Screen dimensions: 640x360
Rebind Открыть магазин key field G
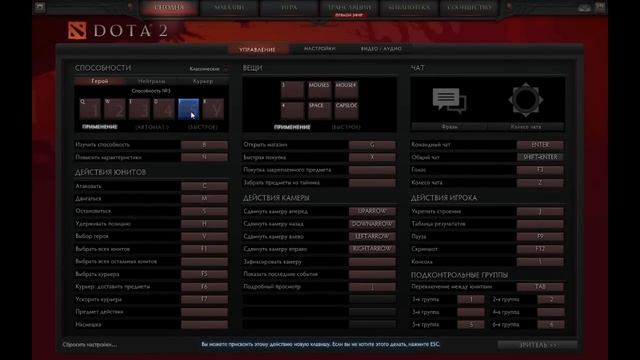point(372,145)
